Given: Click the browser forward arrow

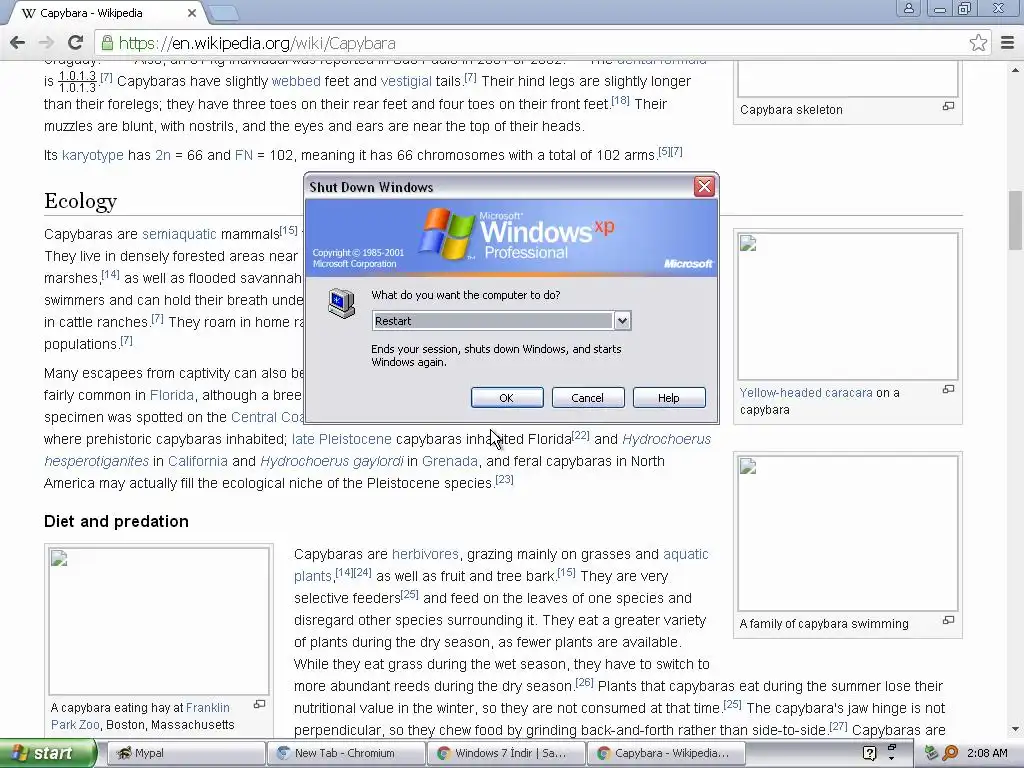Looking at the screenshot, I should (x=46, y=43).
